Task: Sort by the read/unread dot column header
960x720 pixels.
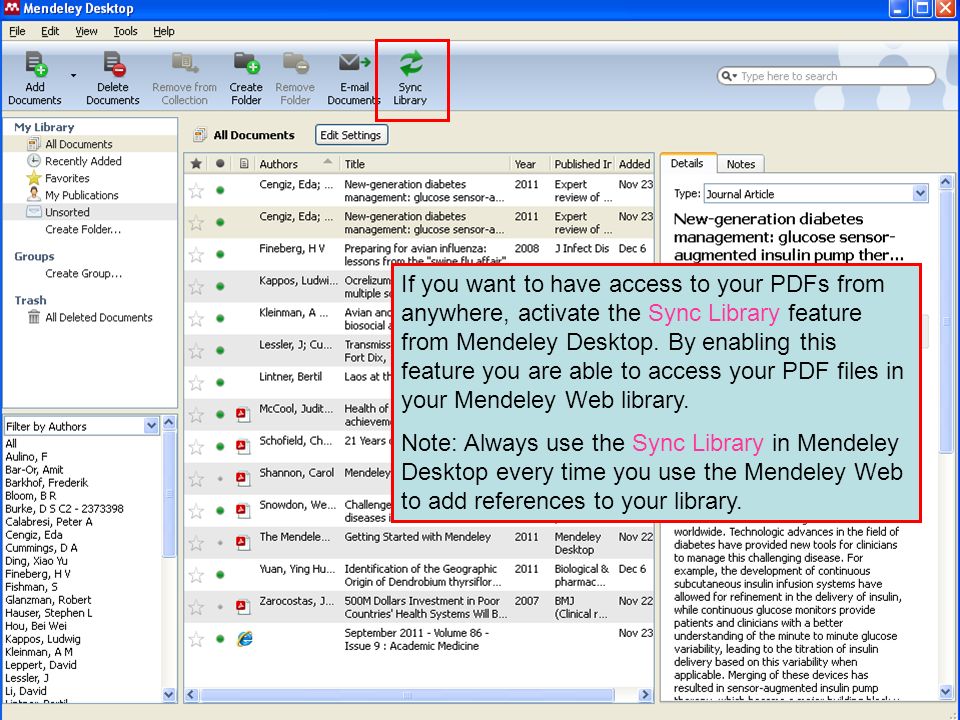Action: 220,163
